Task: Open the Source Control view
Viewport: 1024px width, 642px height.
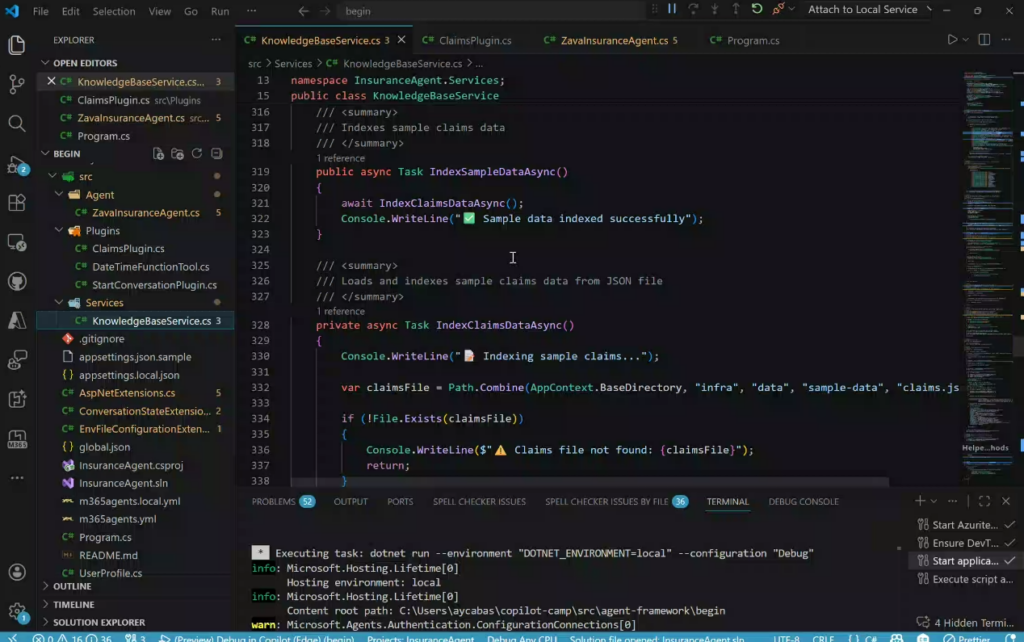Action: coord(16,84)
